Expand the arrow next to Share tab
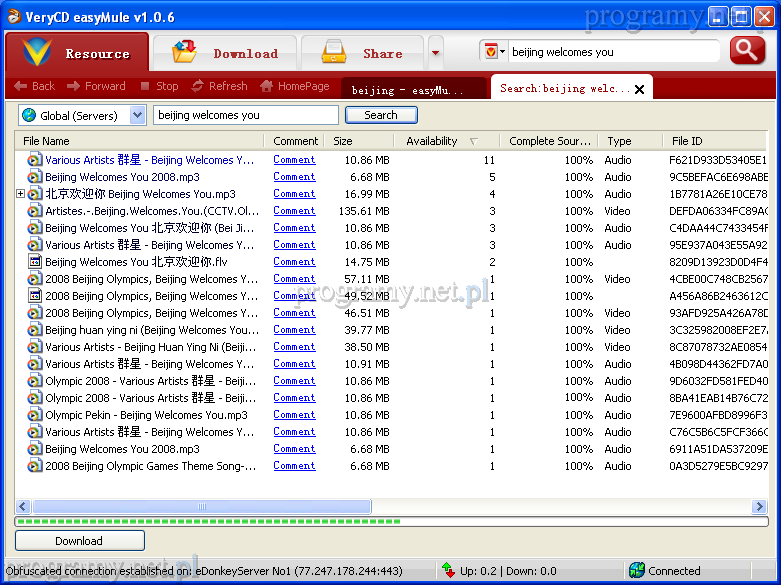 [435, 53]
